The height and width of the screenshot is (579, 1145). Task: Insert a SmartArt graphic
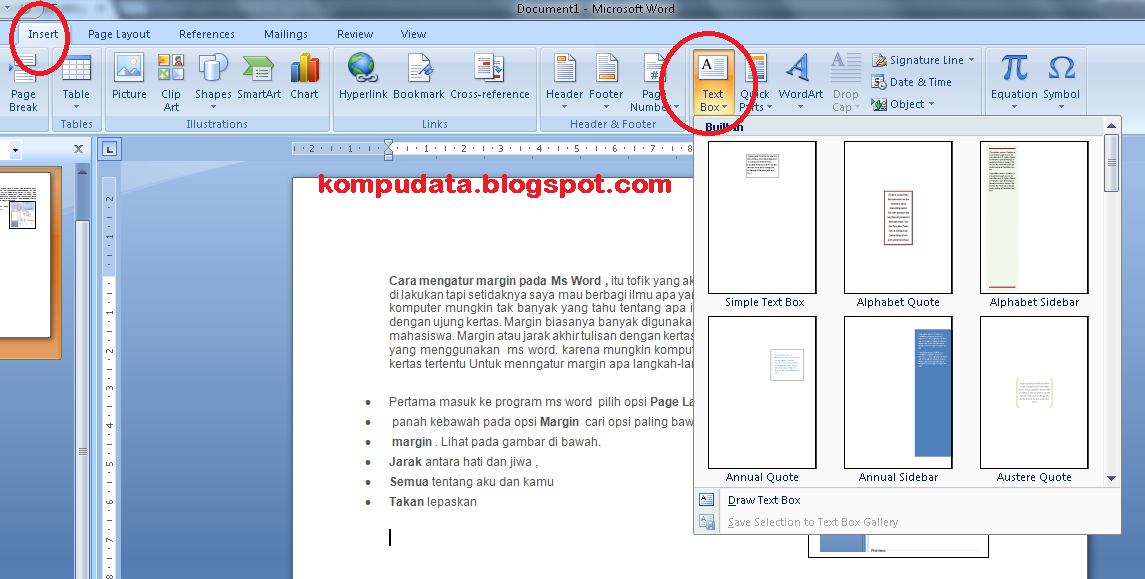pos(259,77)
